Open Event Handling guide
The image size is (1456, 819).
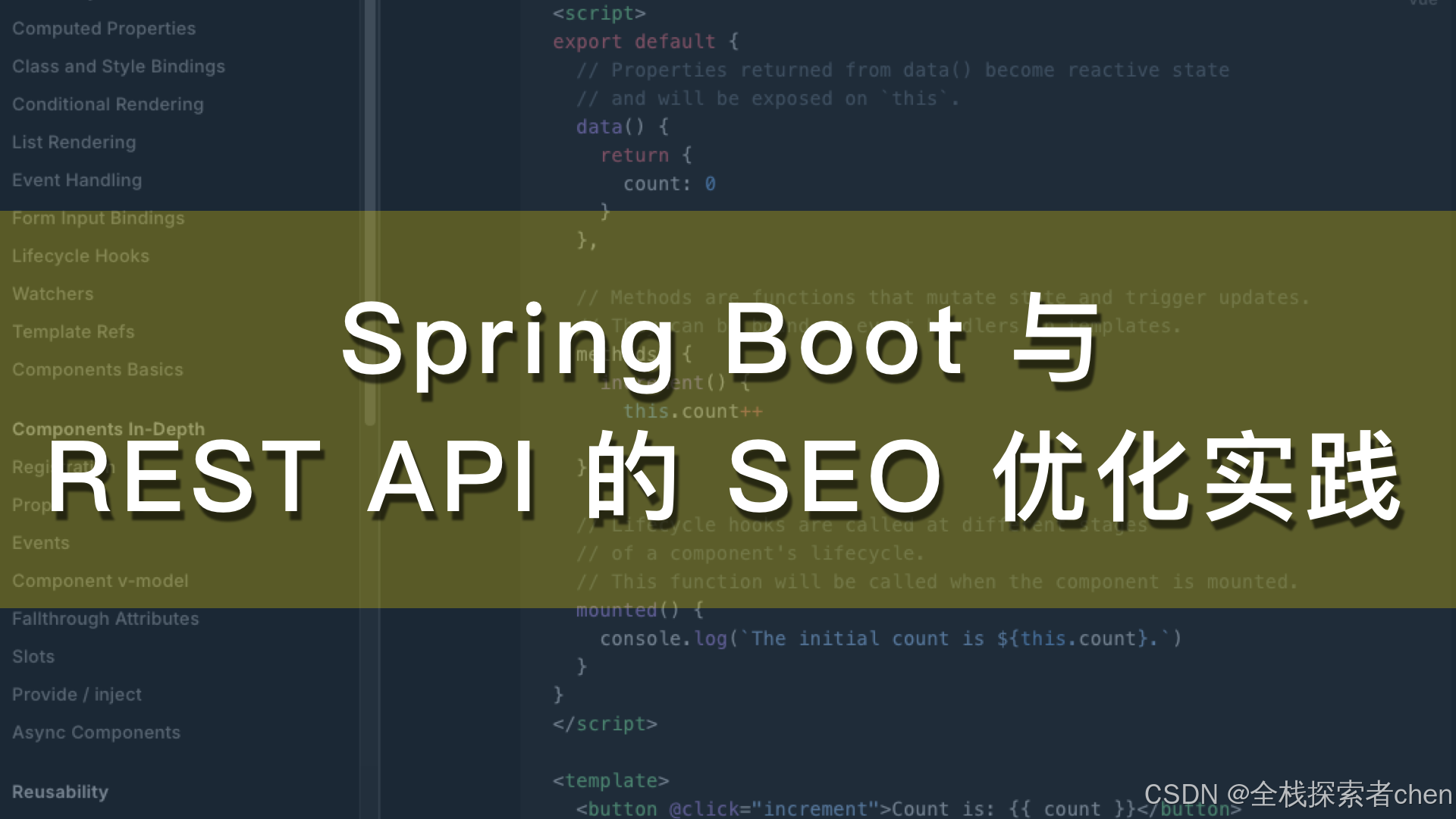77,180
